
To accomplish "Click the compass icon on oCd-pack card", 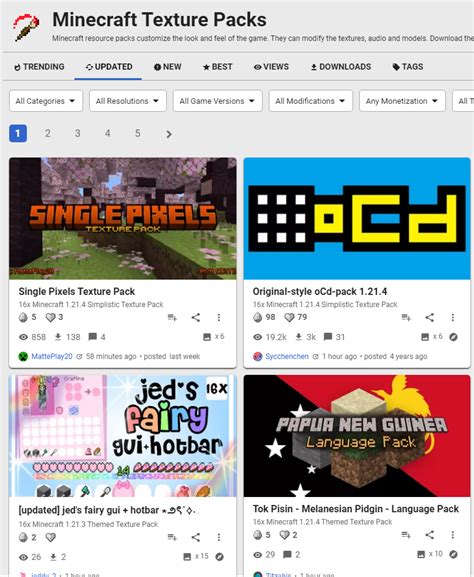I will 453,337.
